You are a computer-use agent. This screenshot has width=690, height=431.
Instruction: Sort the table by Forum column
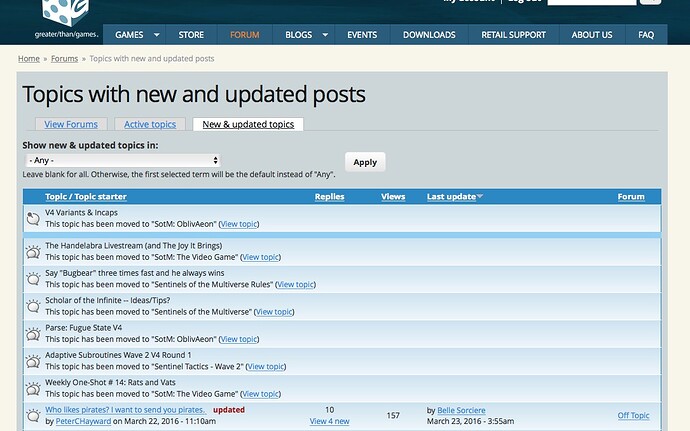[x=631, y=196]
